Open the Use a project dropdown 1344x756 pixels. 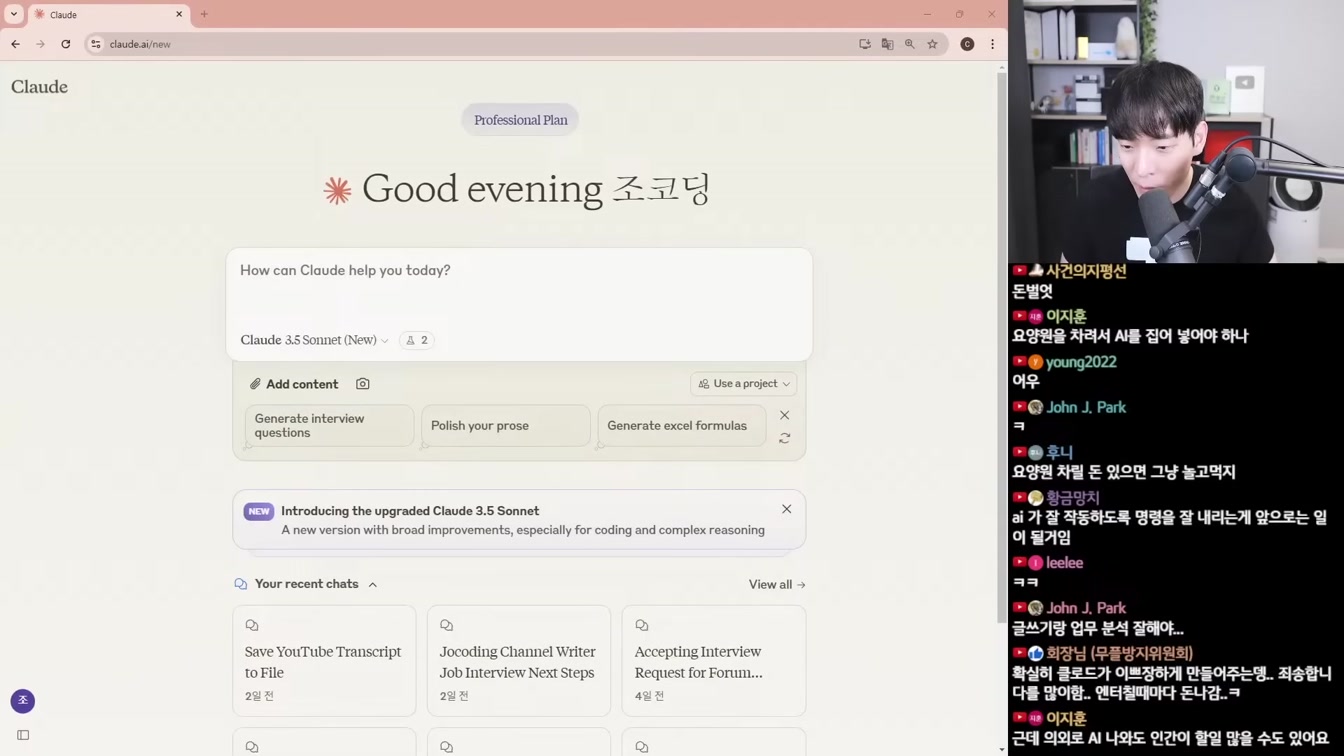coord(744,384)
